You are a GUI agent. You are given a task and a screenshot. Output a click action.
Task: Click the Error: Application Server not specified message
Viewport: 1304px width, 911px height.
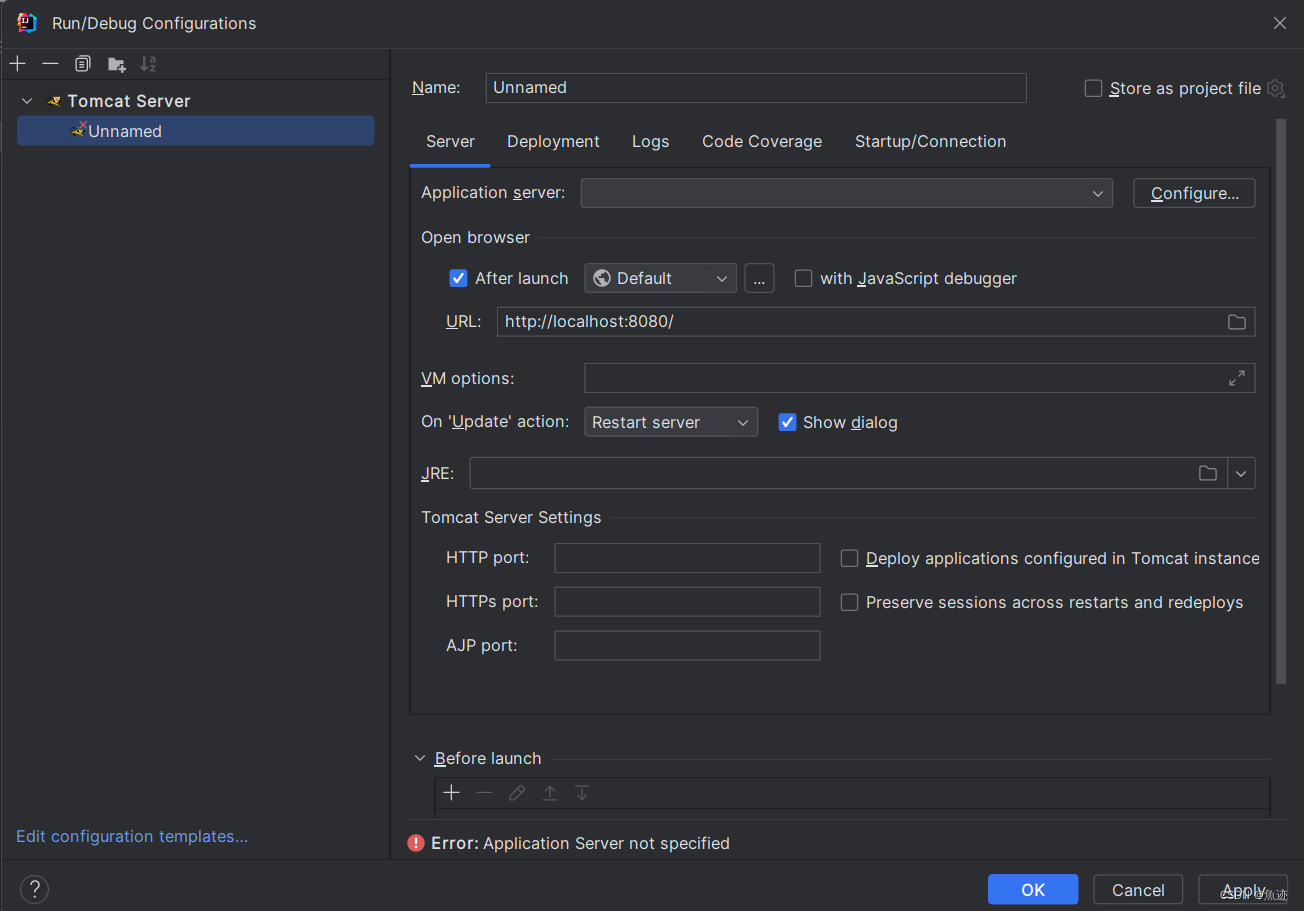(x=580, y=843)
